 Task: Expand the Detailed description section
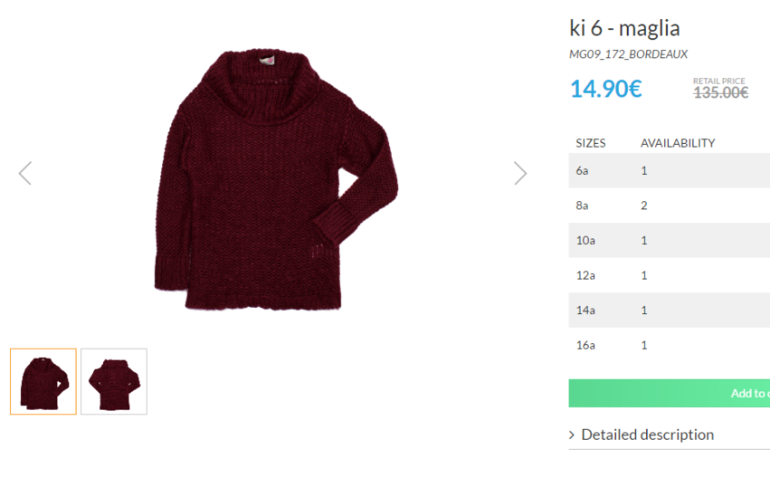pyautogui.click(x=647, y=435)
